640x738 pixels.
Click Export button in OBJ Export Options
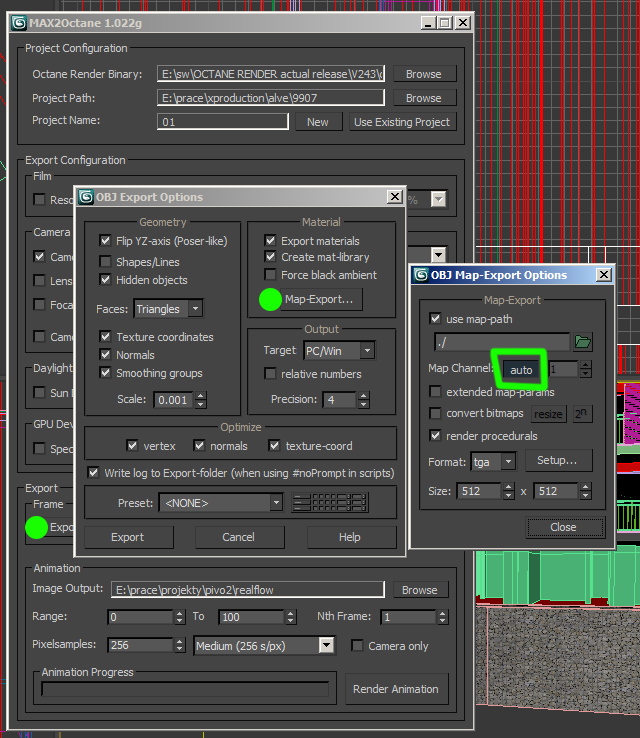(x=128, y=537)
